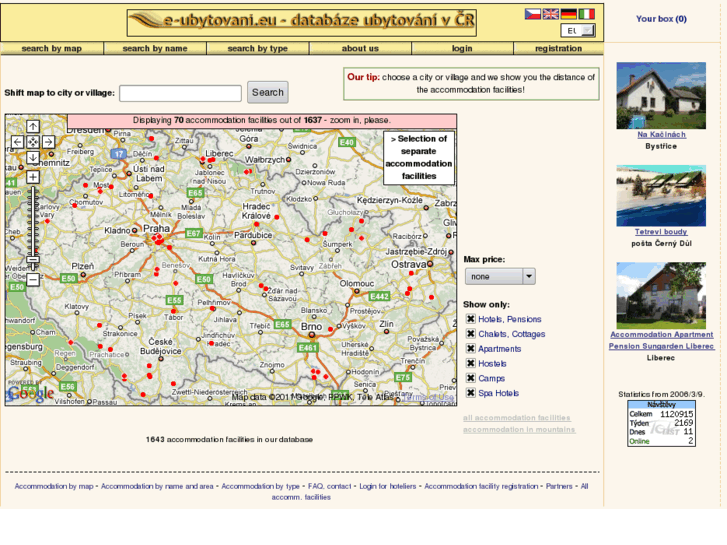Switch language to Czech flag
The width and height of the screenshot is (727, 545).
(532, 14)
